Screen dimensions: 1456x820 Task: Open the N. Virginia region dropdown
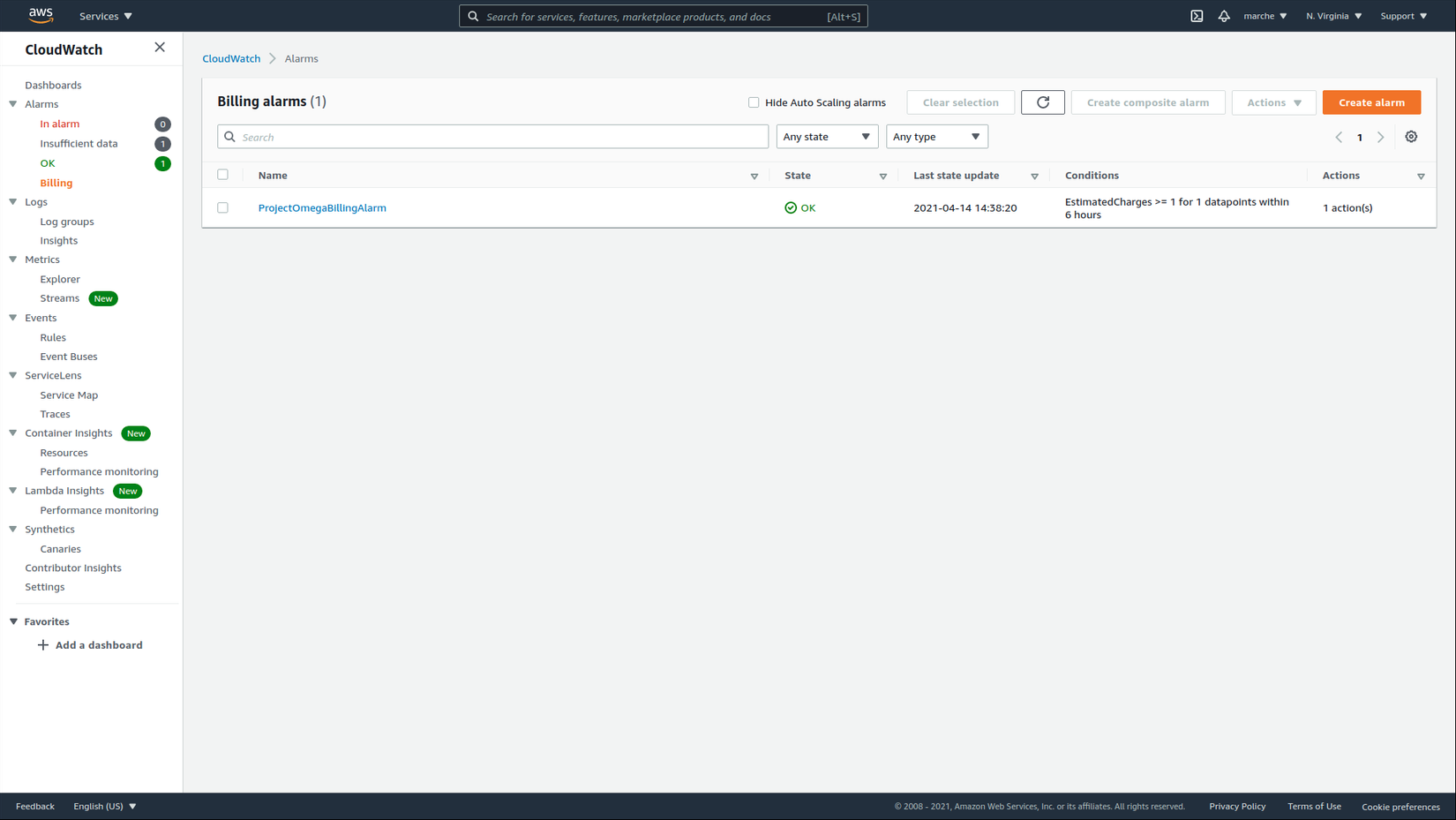1333,16
